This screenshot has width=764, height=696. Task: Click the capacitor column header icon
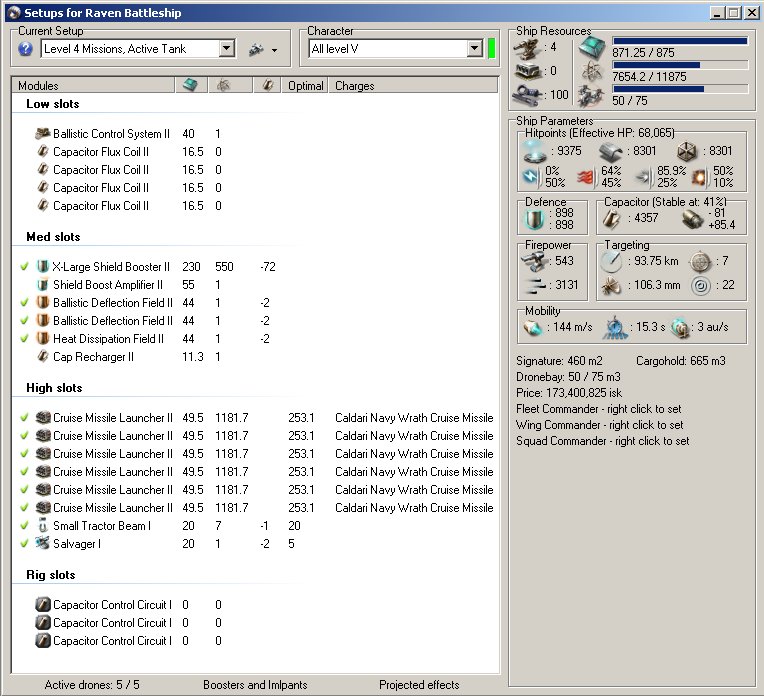pos(267,85)
